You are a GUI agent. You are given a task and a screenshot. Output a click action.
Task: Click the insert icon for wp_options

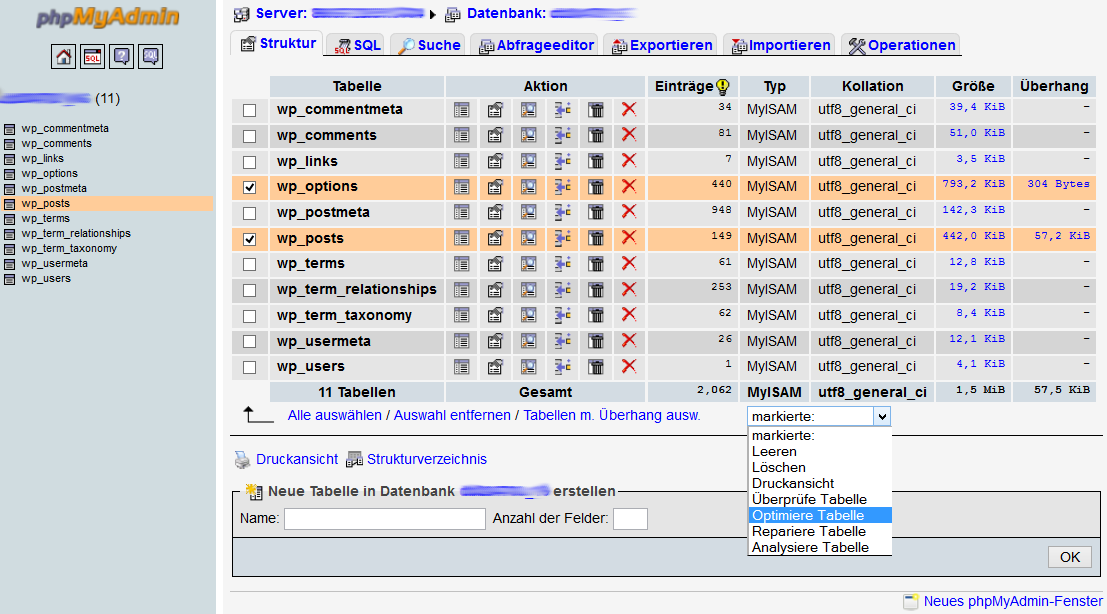562,187
